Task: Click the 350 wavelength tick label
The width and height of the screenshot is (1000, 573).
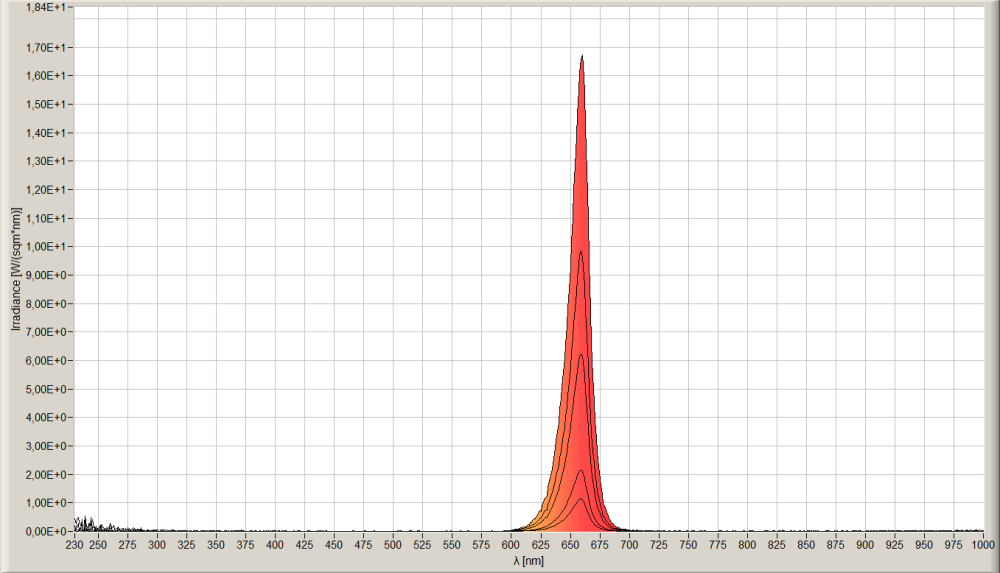Action: coord(216,545)
